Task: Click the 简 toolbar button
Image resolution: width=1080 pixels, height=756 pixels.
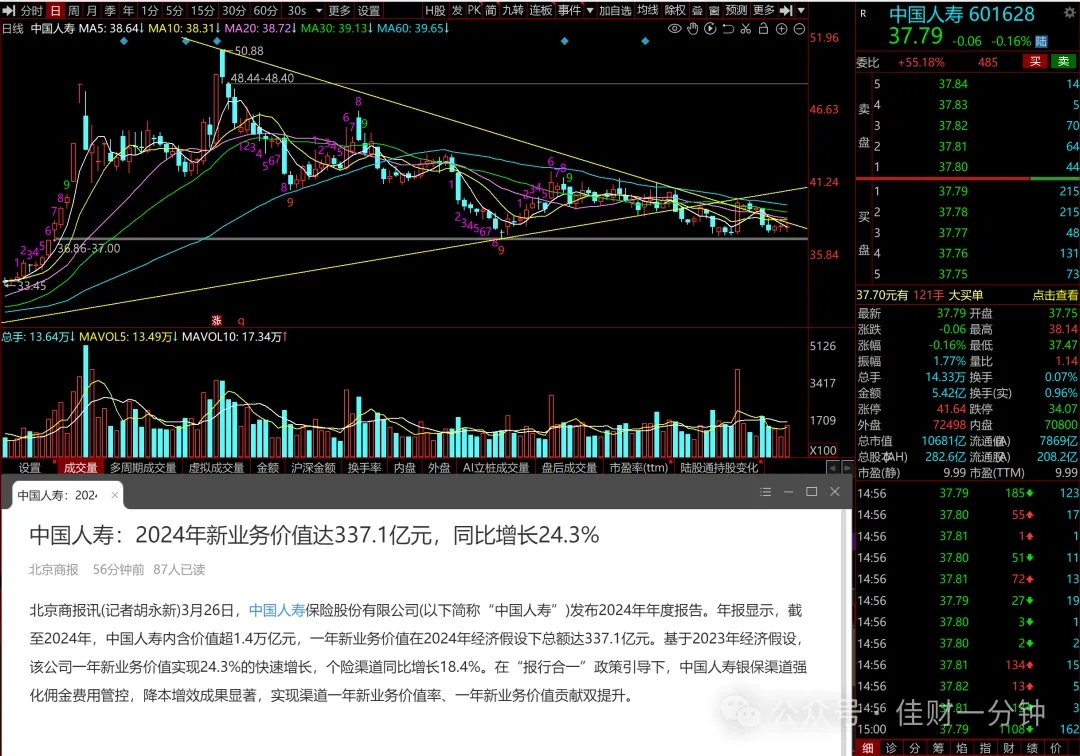Action: click(490, 10)
